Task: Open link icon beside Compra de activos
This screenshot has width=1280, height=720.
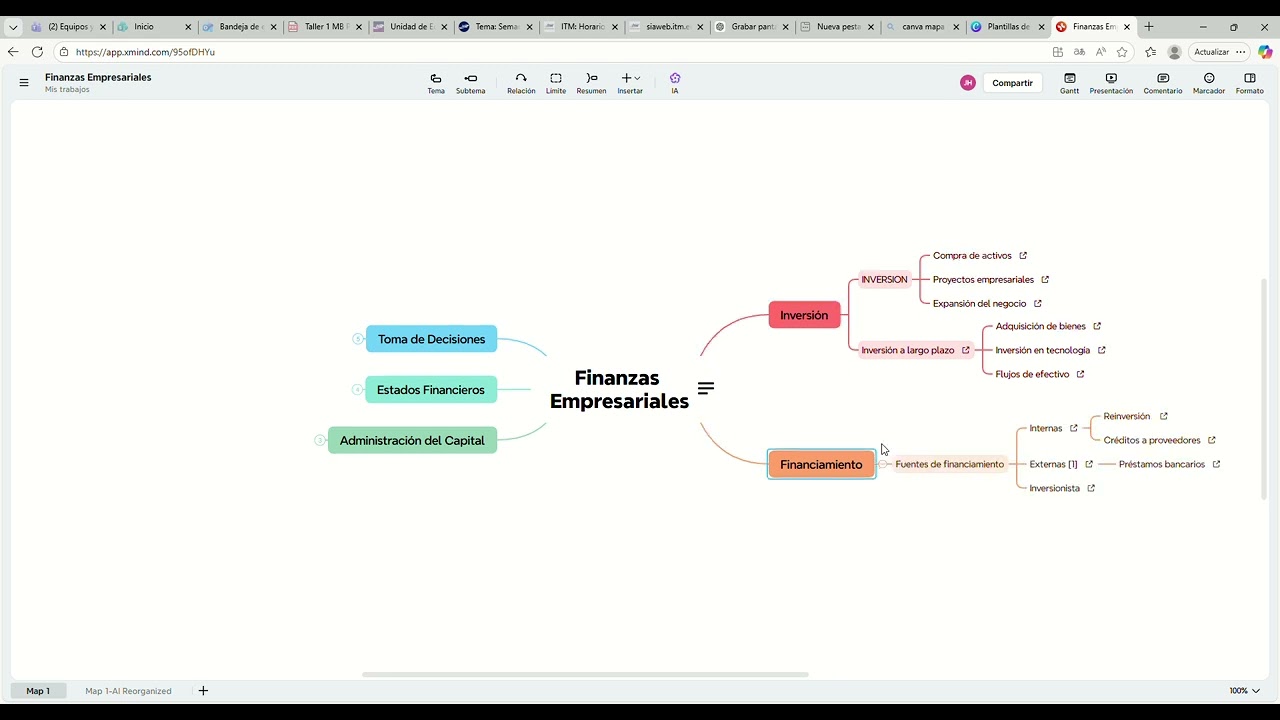Action: pos(1023,256)
